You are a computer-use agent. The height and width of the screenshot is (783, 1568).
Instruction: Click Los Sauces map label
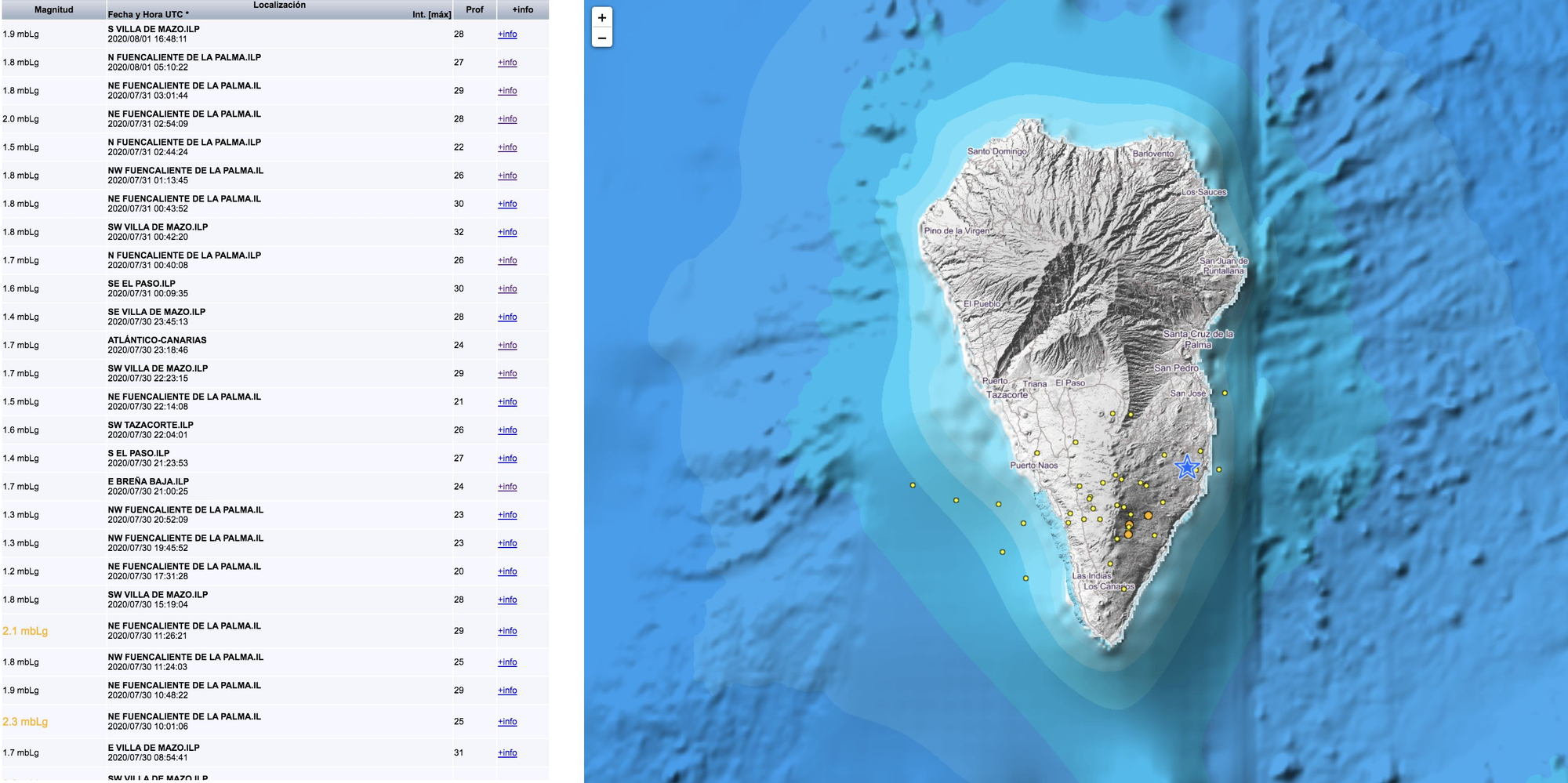click(1204, 192)
